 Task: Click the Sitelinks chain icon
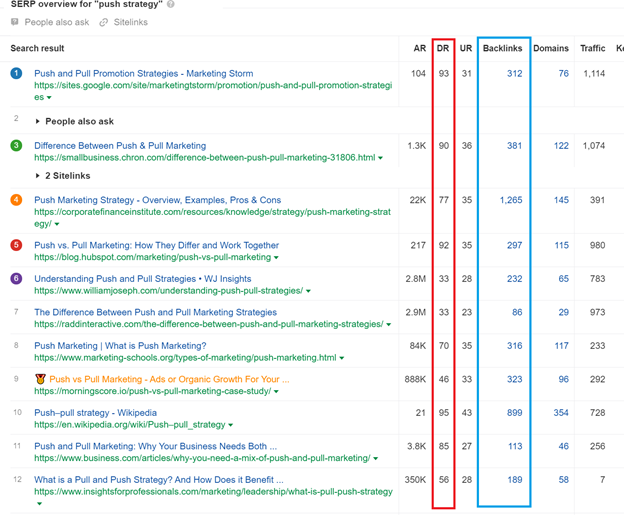[103, 22]
